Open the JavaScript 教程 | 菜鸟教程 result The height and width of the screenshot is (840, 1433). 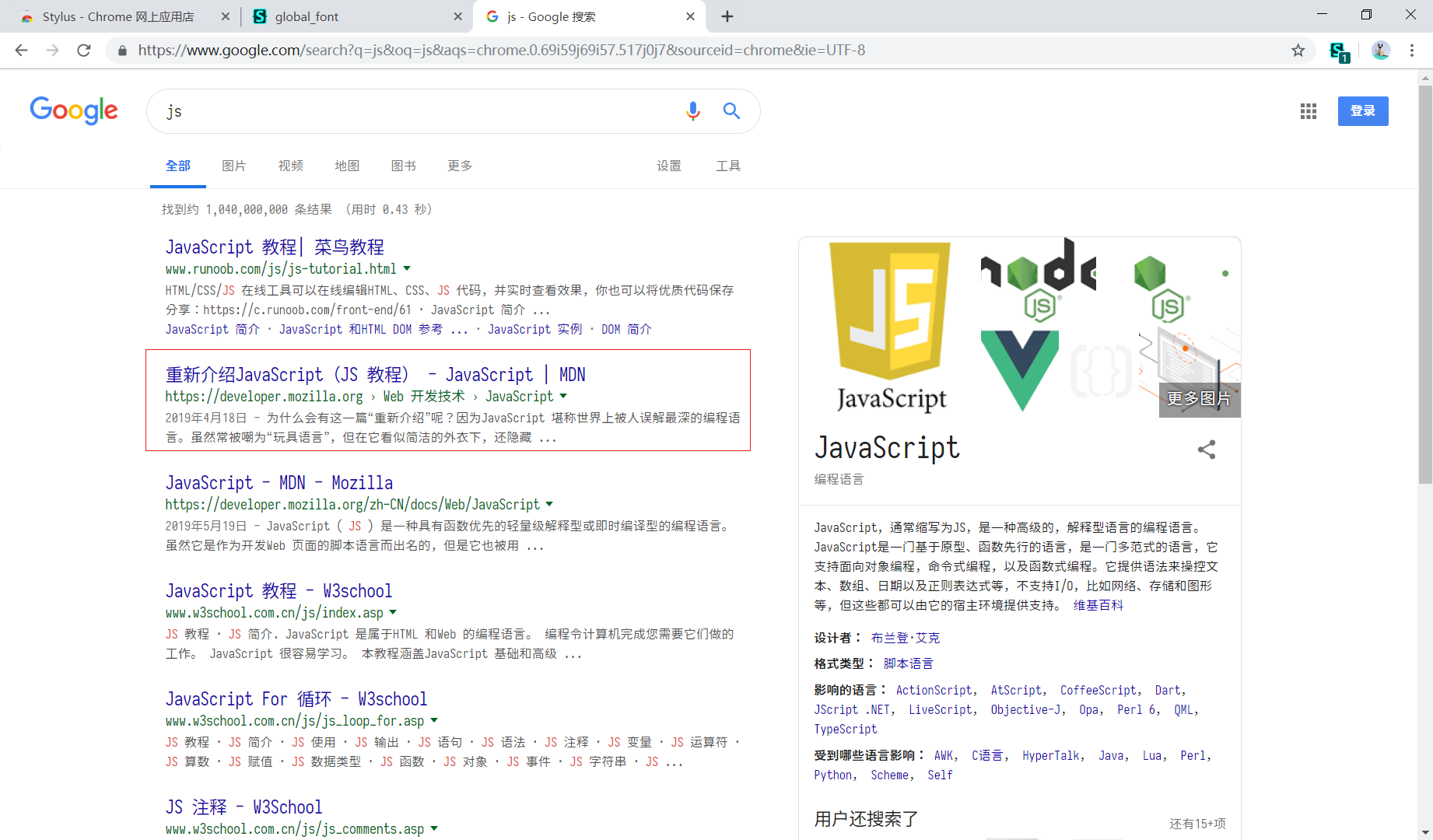[x=275, y=247]
